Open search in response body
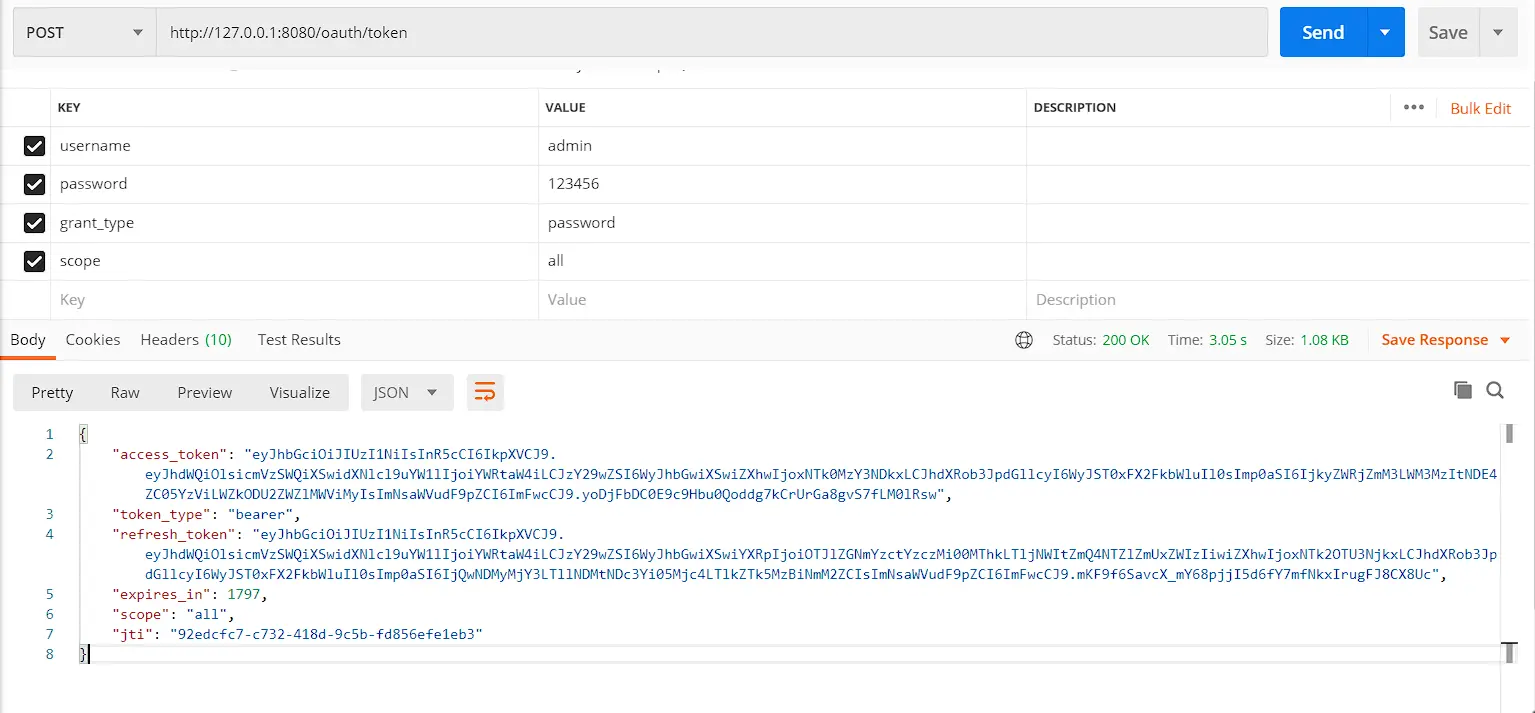The image size is (1535, 713). coord(1495,391)
